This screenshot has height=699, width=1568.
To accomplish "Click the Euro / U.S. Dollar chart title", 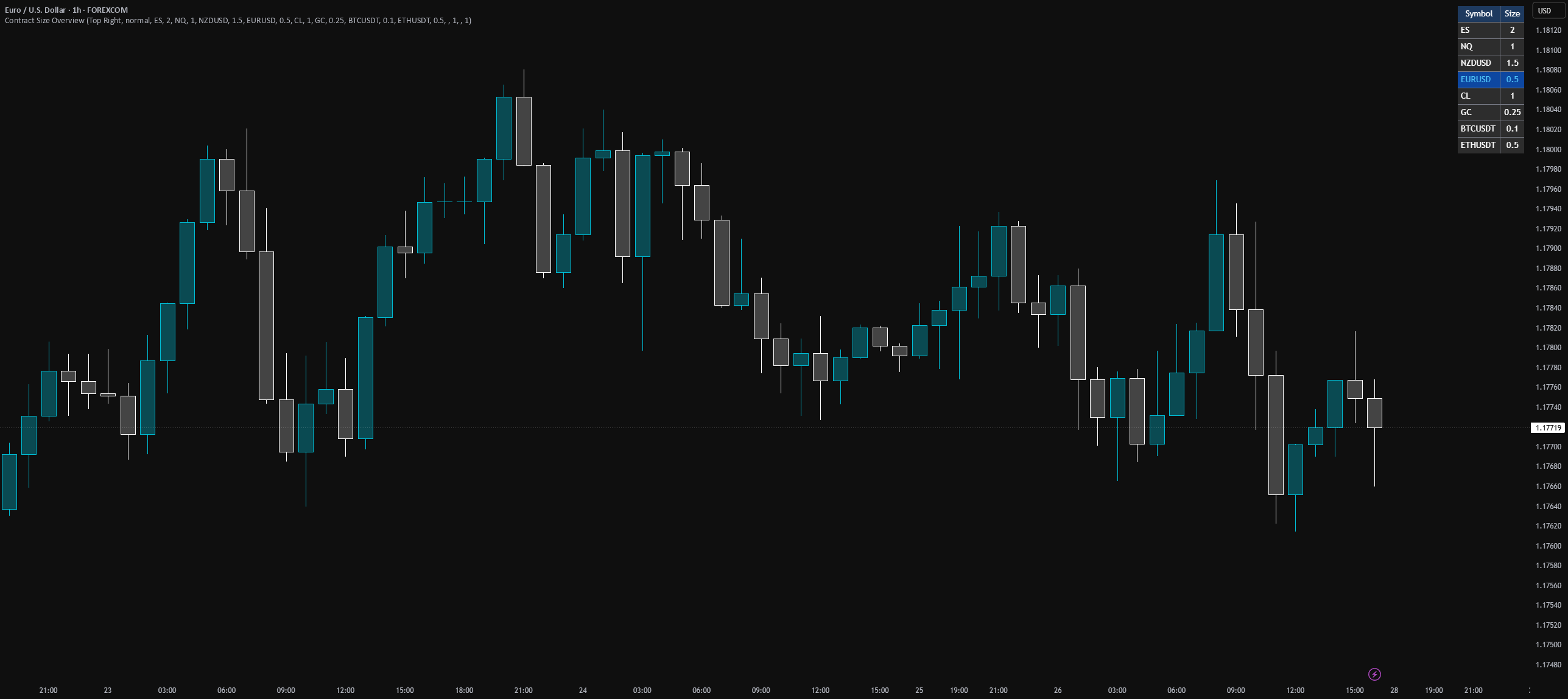I will coord(66,10).
